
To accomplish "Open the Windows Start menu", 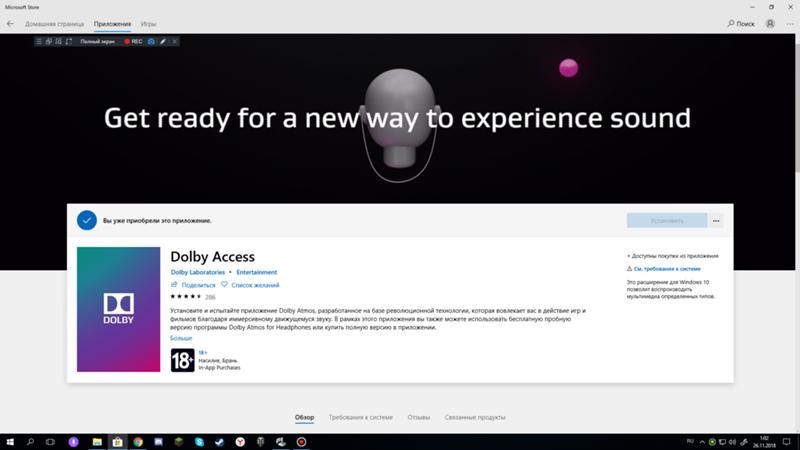I will [x=10, y=442].
